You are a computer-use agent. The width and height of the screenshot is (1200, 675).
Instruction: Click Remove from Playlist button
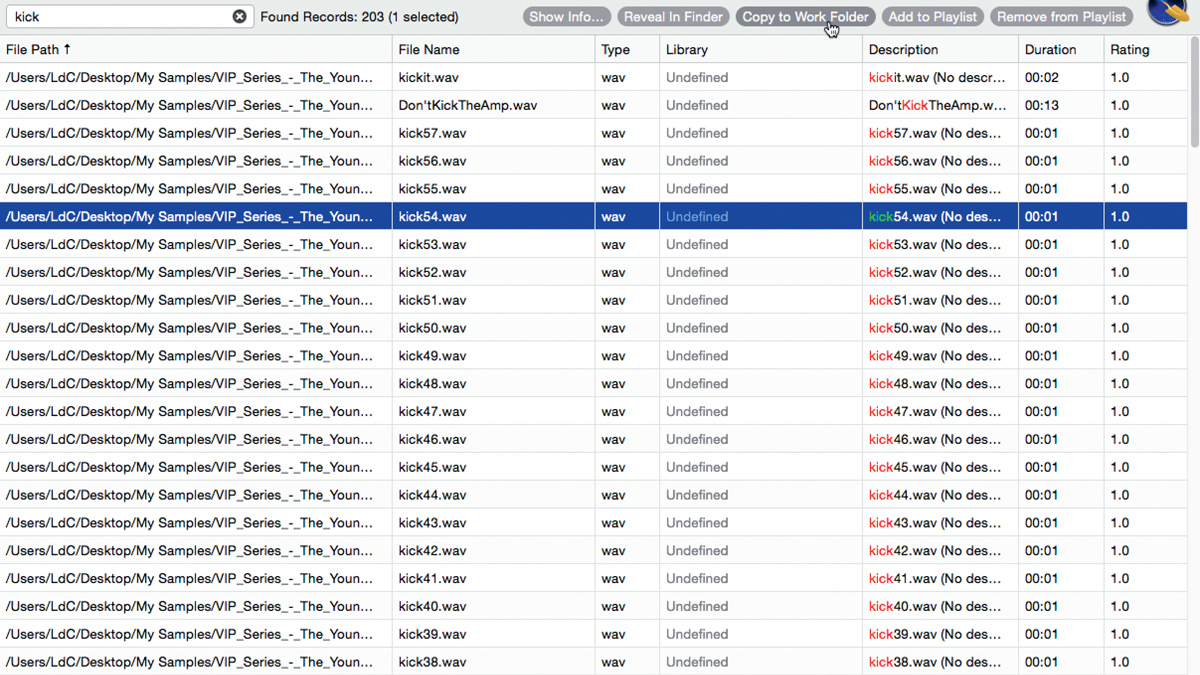tap(1061, 16)
